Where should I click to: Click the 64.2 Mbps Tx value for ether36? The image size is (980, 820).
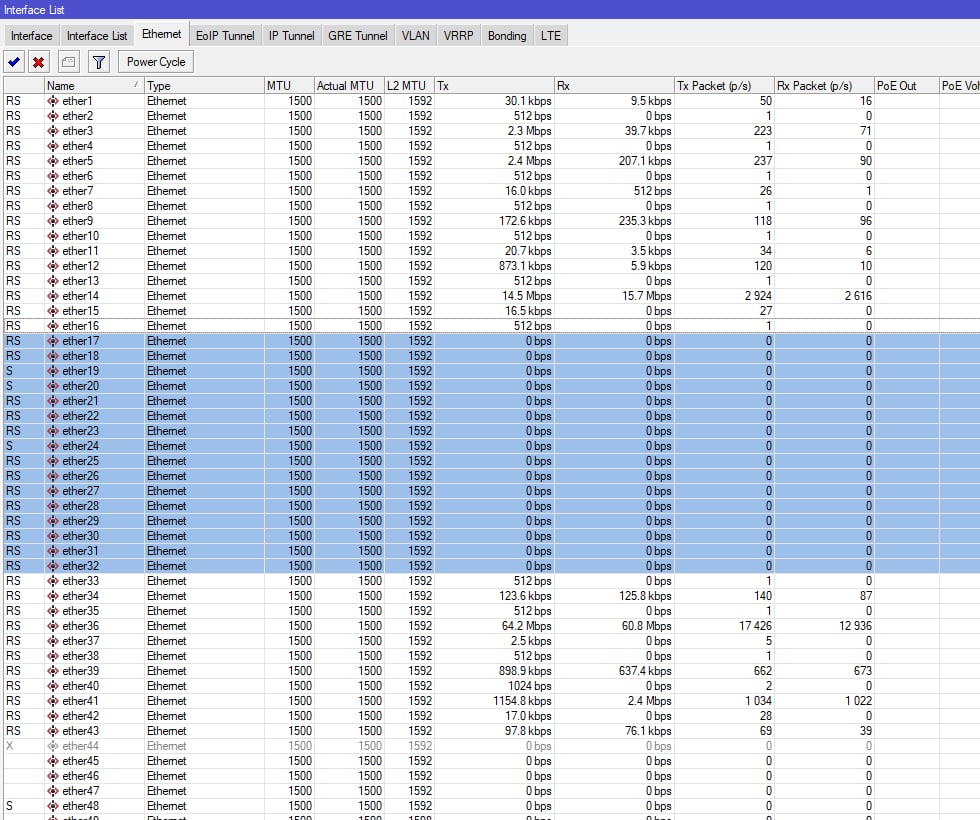(526, 626)
